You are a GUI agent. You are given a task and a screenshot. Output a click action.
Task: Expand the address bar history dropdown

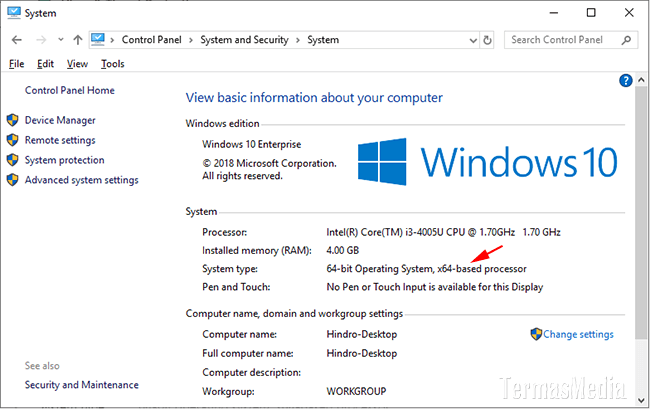473,40
